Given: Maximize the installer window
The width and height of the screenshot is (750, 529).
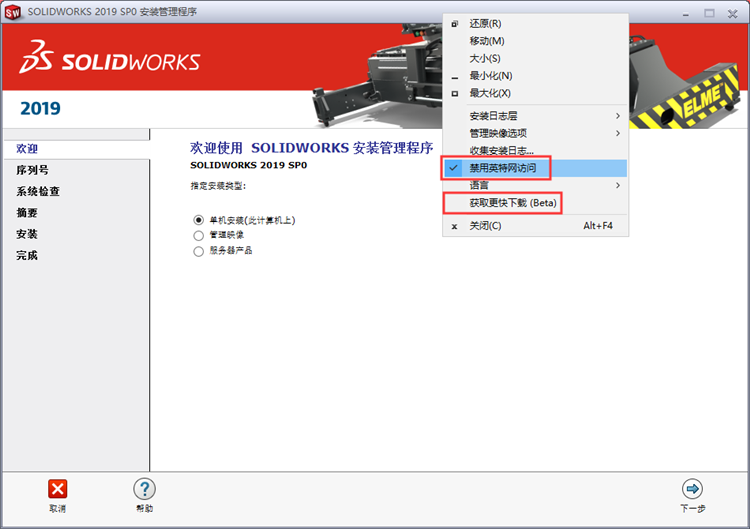Looking at the screenshot, I should (709, 13).
